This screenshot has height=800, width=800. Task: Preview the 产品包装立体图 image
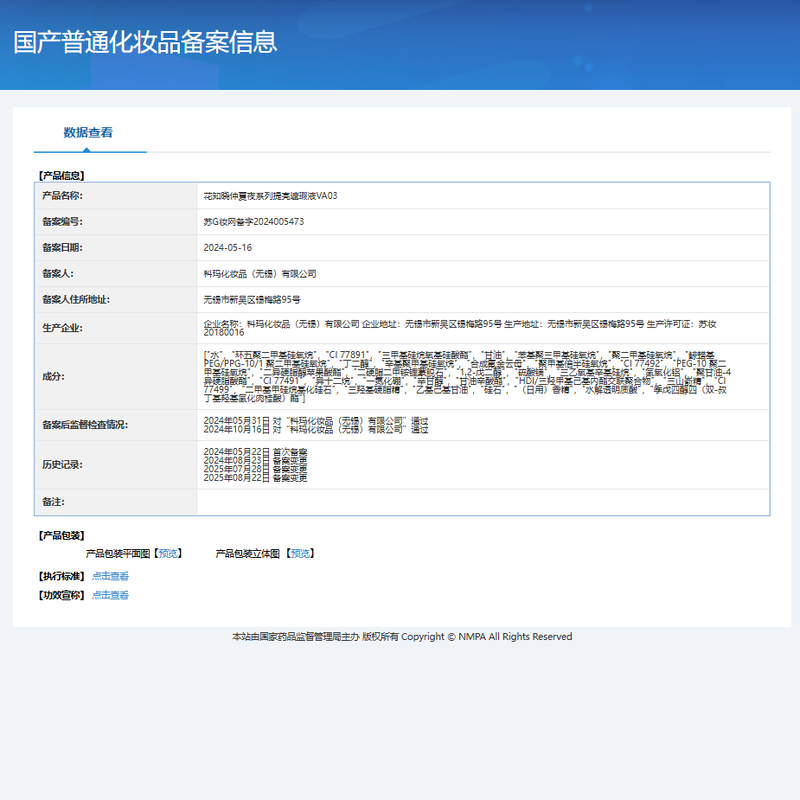click(299, 553)
